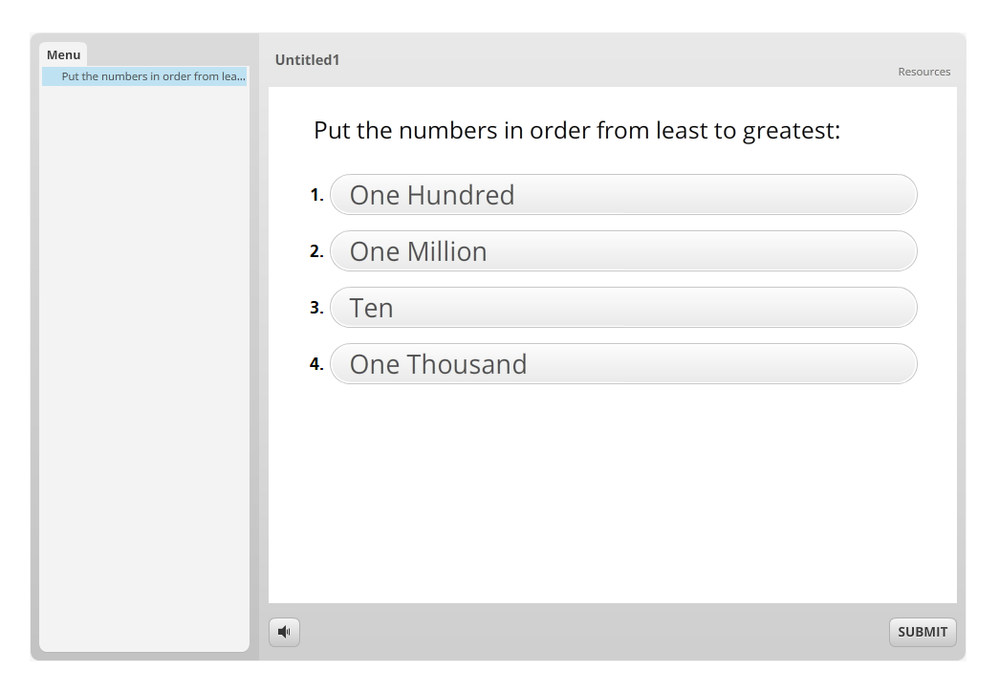The width and height of the screenshot is (999, 692).
Task: Click the number label '3.'
Action: 316,308
